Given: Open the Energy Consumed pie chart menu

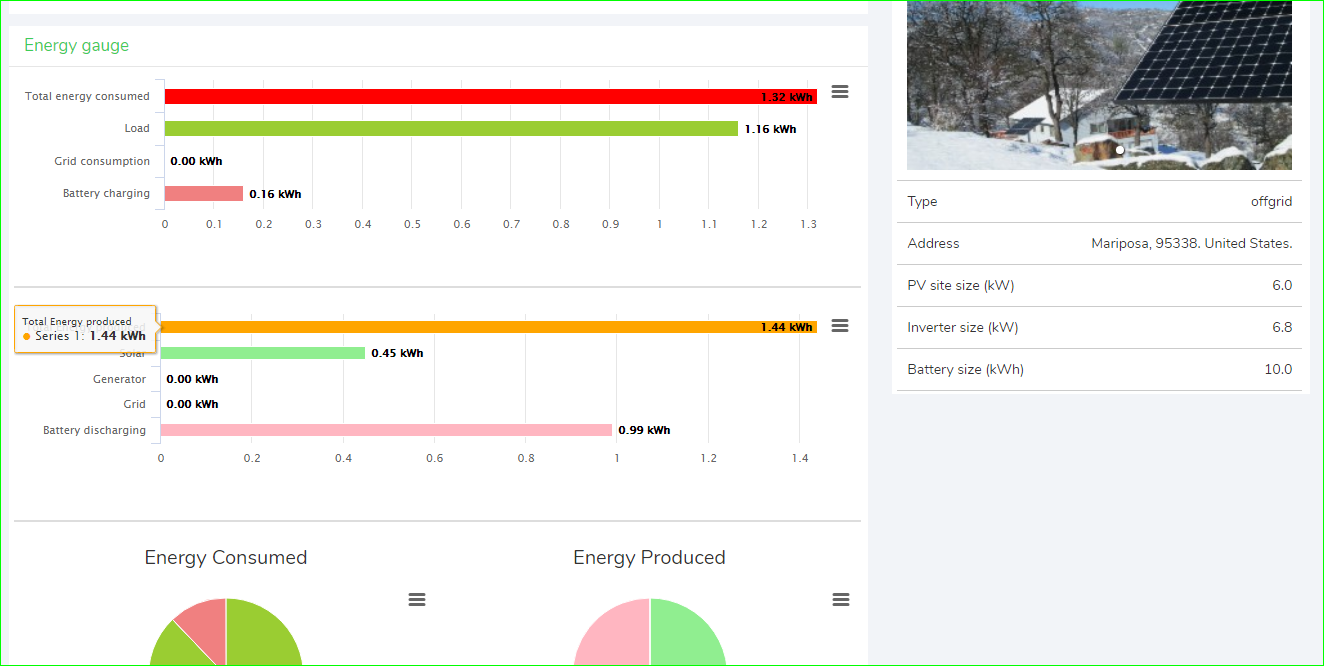Looking at the screenshot, I should (417, 599).
